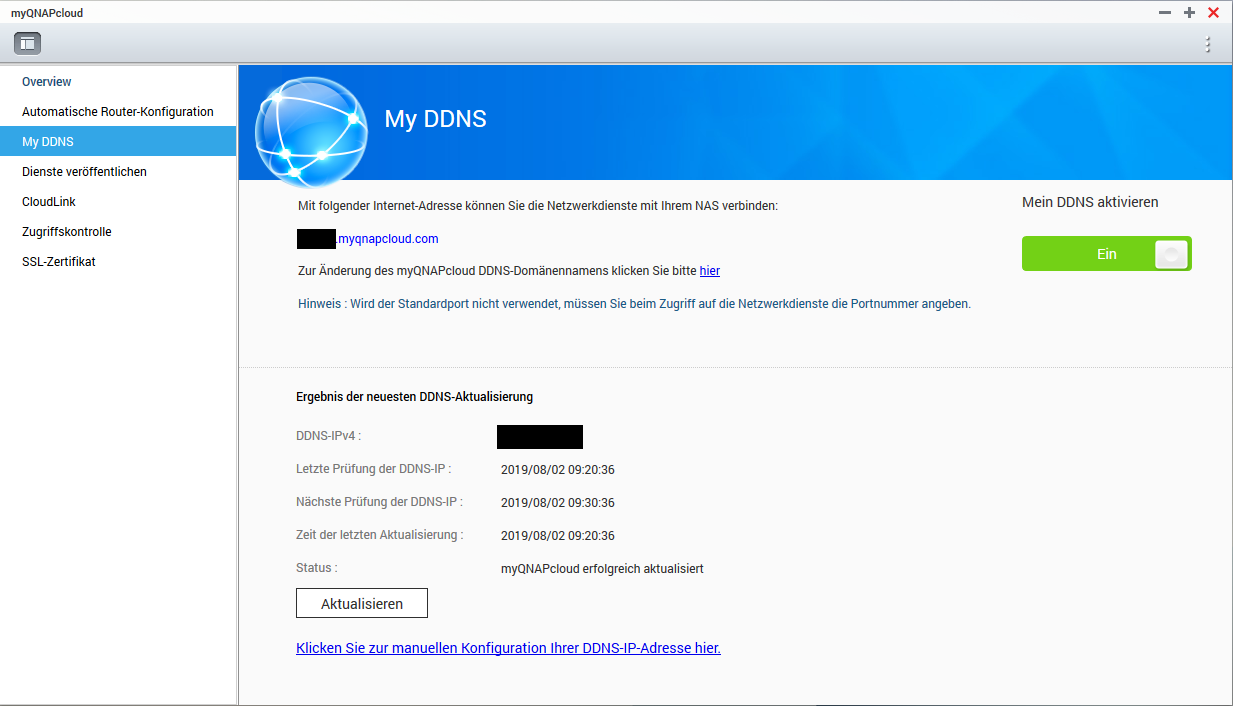Click the 'hier' link to change domain name
This screenshot has height=706, width=1233.
709,271
